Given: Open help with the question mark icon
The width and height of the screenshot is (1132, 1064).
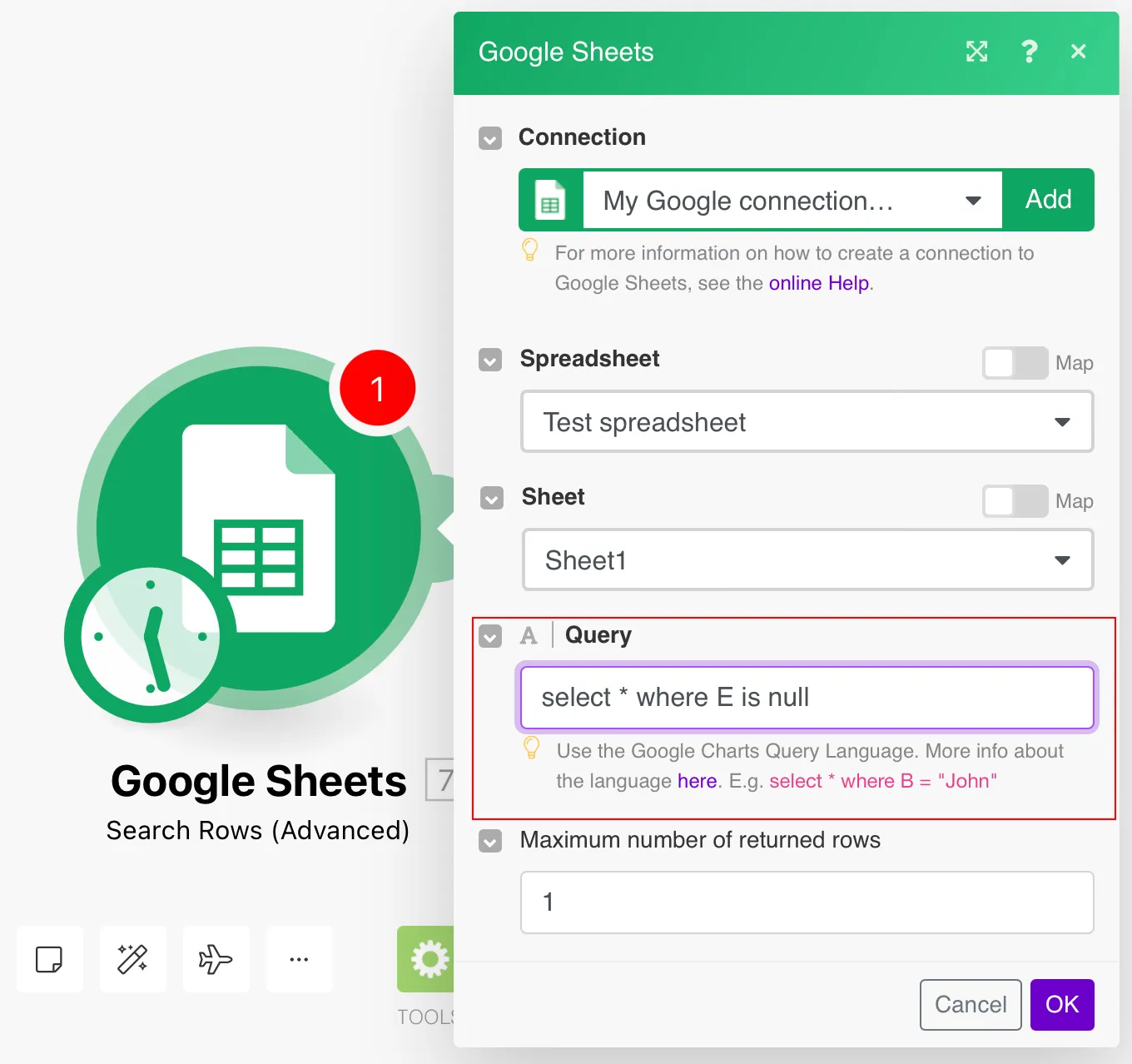Looking at the screenshot, I should pyautogui.click(x=1030, y=52).
